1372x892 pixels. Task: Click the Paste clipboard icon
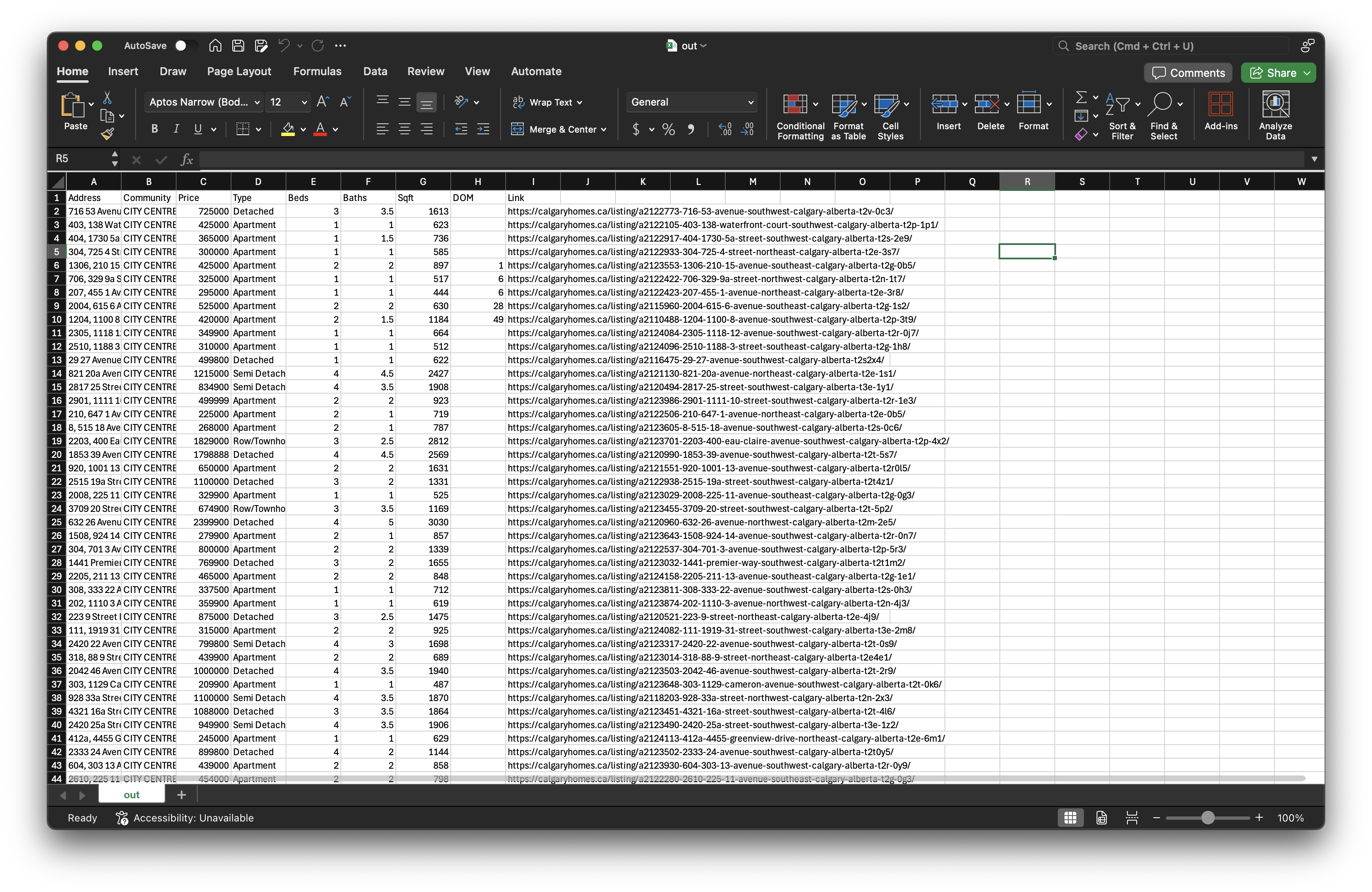(x=73, y=106)
